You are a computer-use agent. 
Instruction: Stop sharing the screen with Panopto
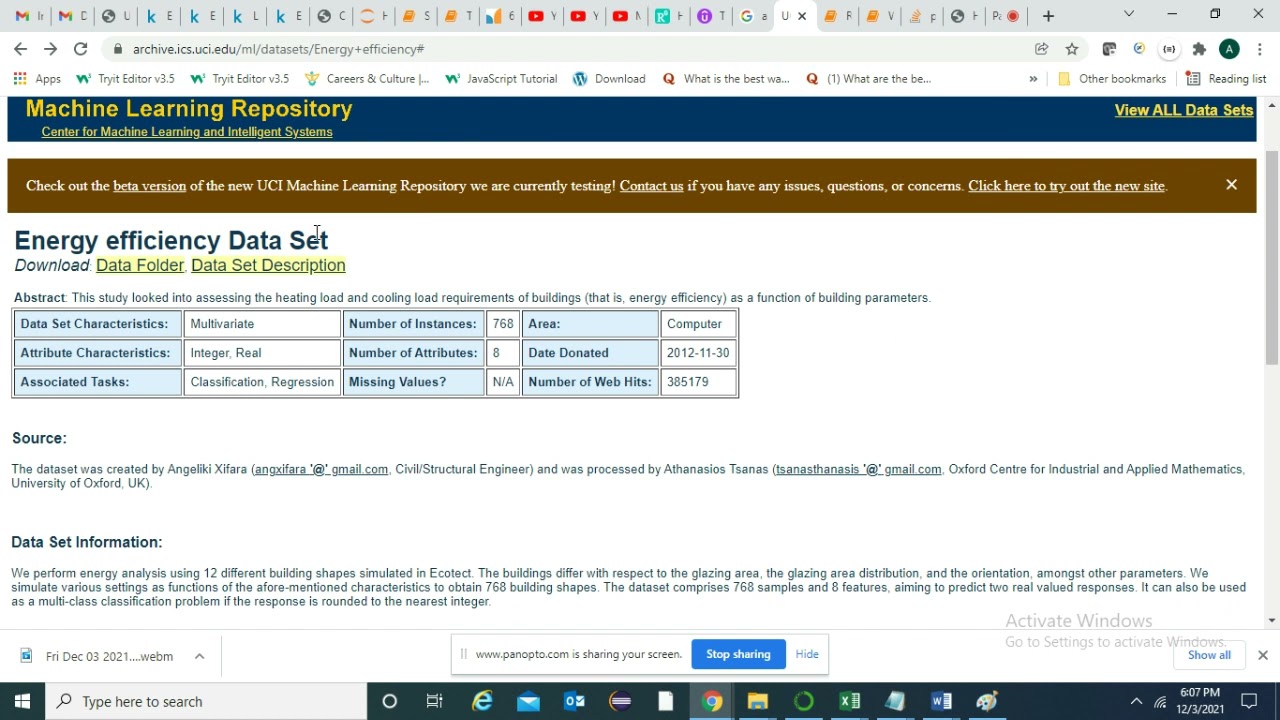tap(738, 654)
